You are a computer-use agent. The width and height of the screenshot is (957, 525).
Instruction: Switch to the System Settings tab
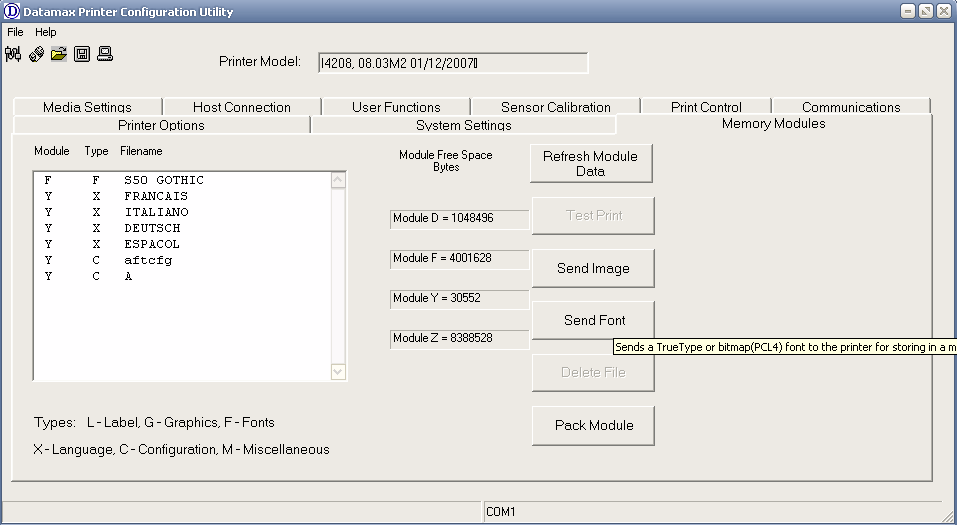click(x=464, y=125)
